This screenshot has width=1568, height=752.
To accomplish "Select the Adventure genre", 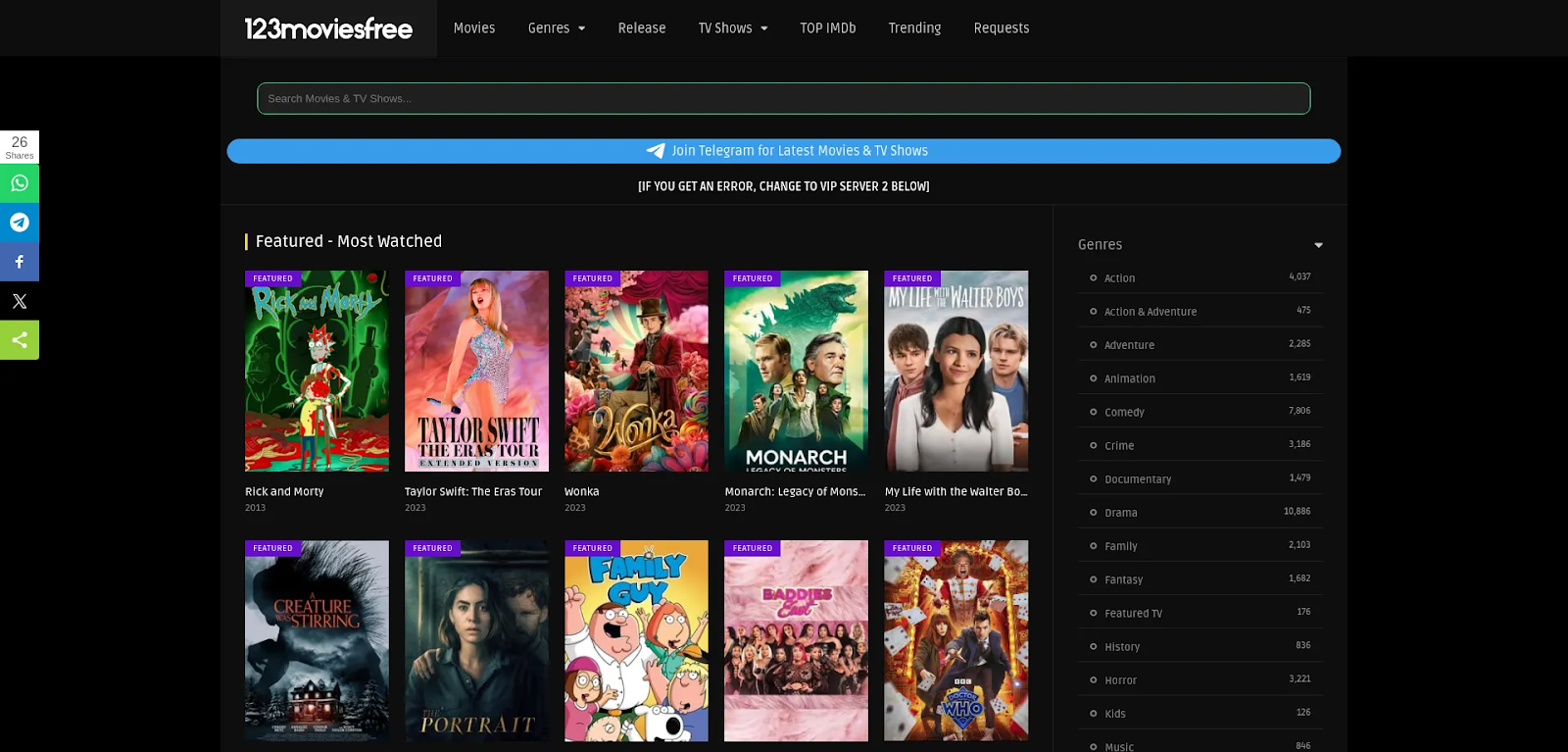I will [x=1129, y=345].
